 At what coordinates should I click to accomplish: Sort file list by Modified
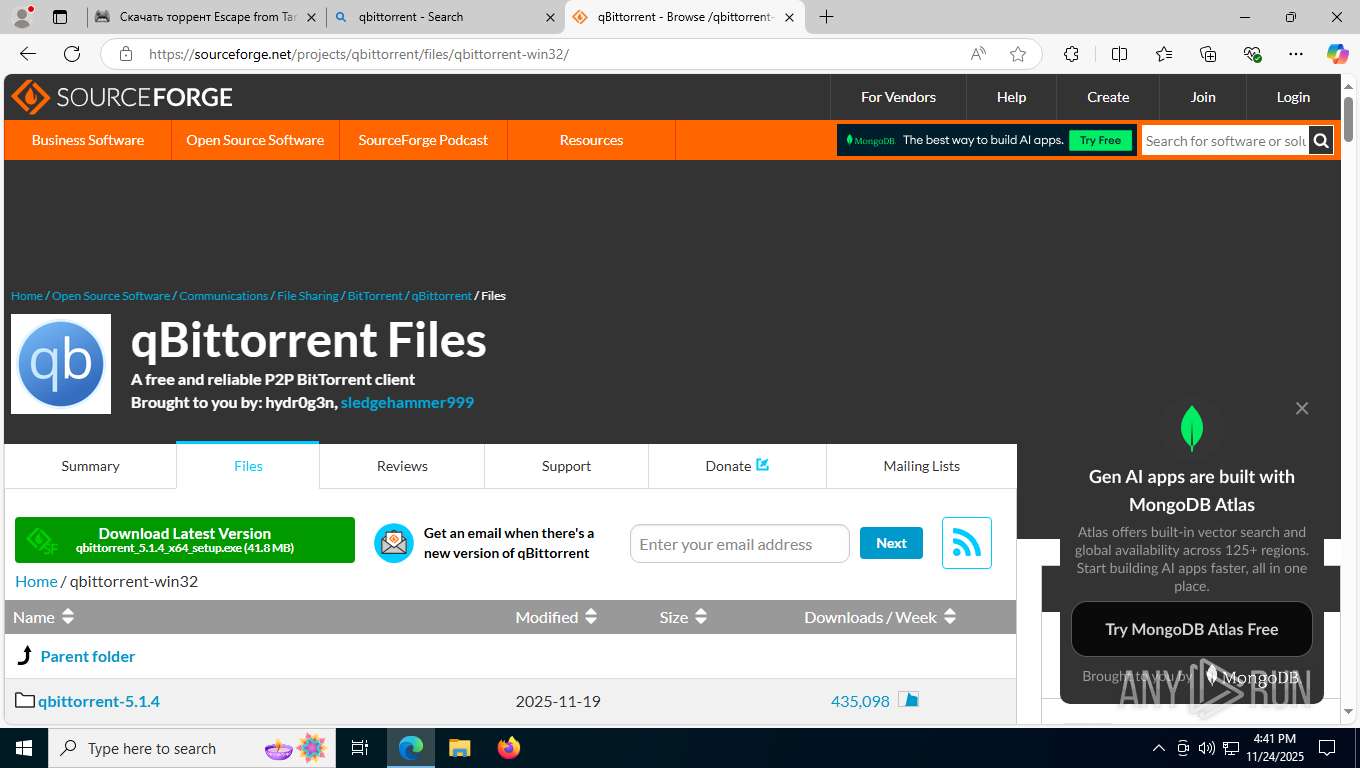coord(556,617)
